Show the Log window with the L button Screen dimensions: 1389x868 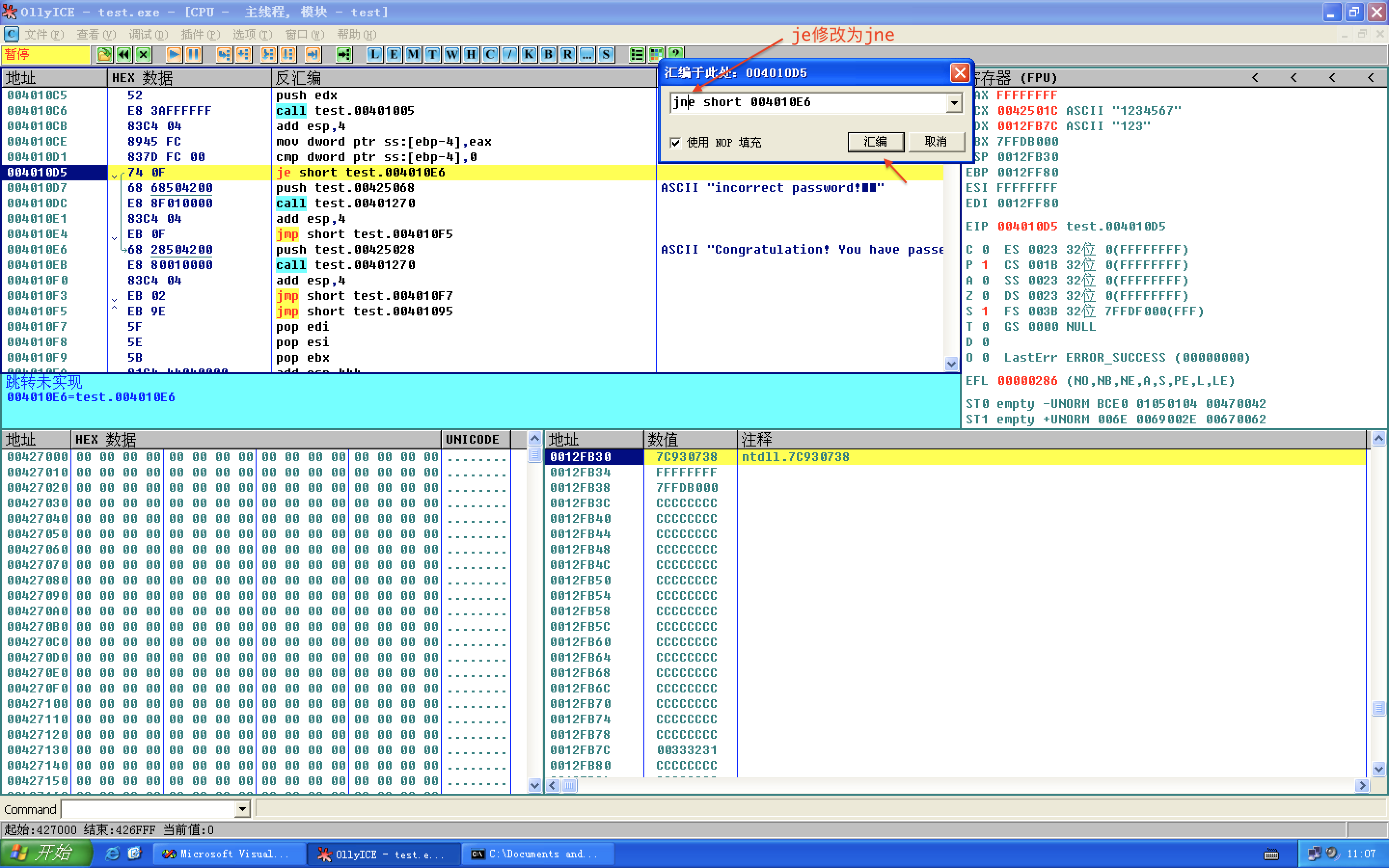tap(374, 54)
